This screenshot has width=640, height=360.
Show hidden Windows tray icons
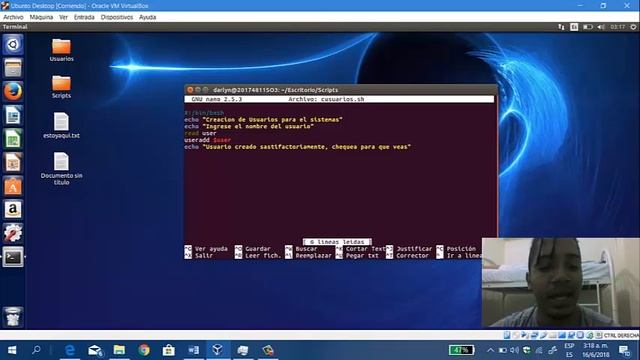pos(490,350)
